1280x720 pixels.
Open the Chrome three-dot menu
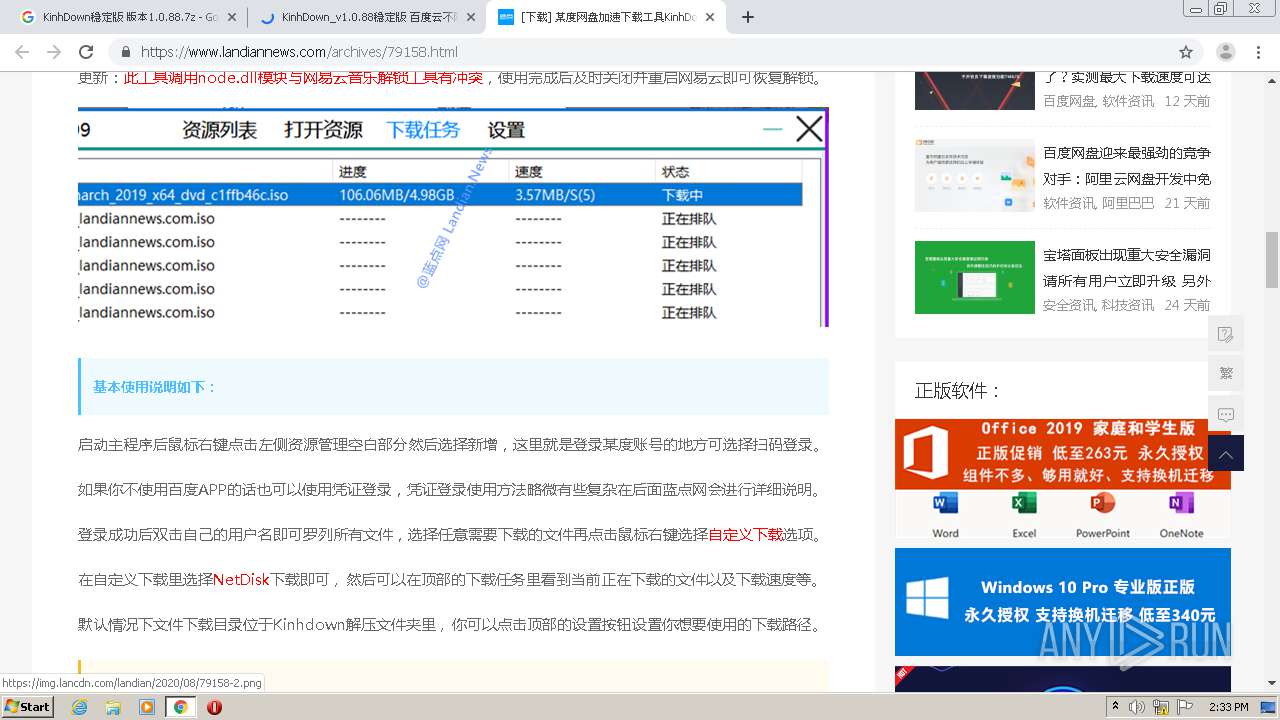[x=1259, y=52]
